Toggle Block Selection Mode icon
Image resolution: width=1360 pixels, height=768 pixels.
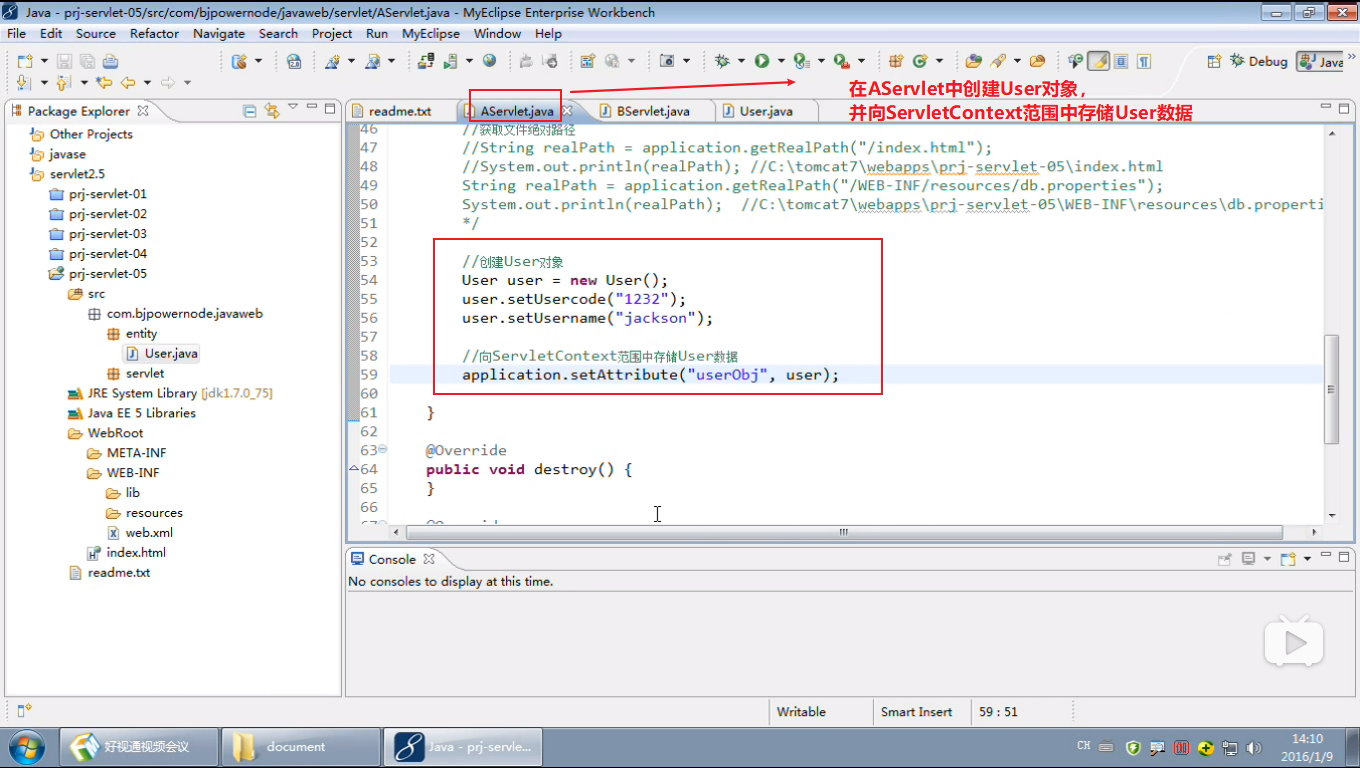[x=1121, y=61]
